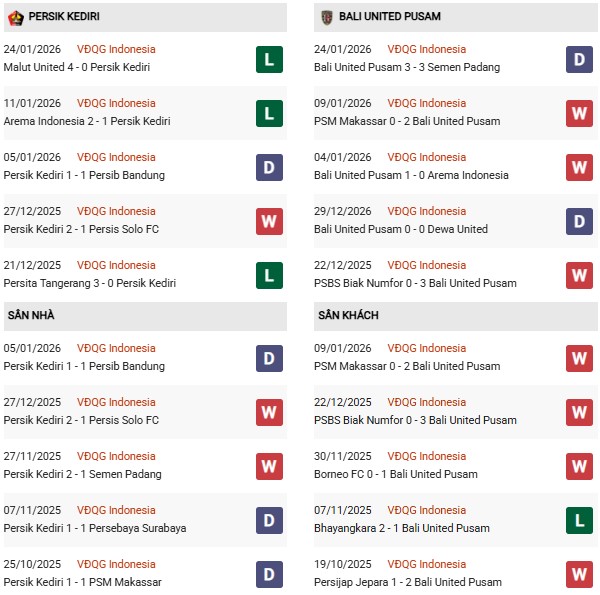Screen dimensions: 600x595
Task: Click the Persik Kediri team logo
Action: (15, 17)
